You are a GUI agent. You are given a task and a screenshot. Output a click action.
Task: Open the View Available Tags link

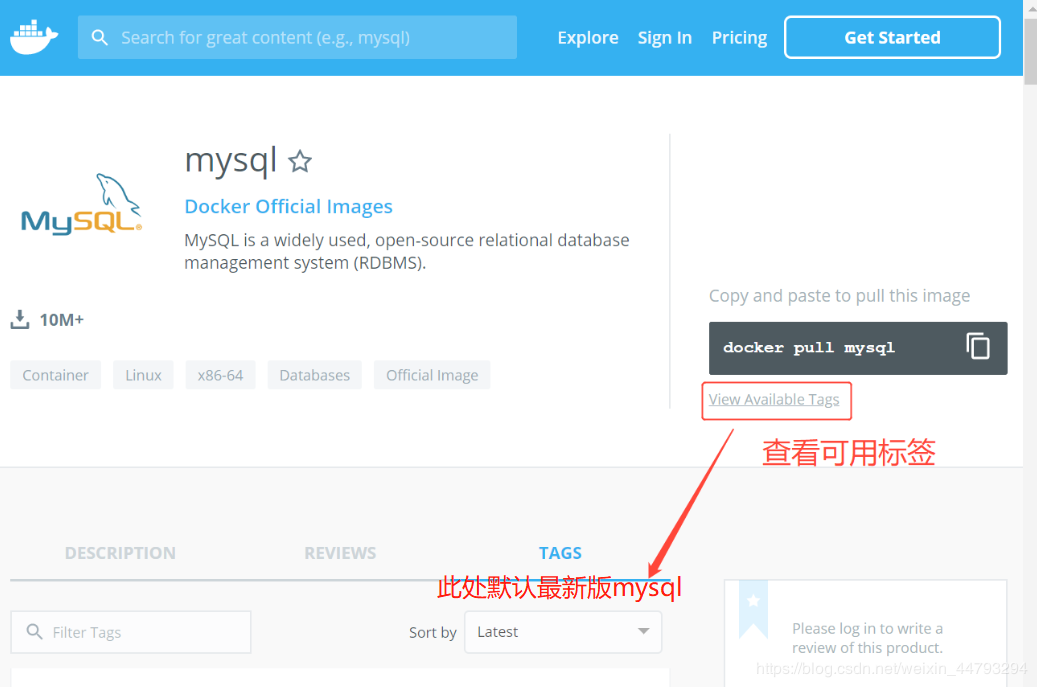pos(774,399)
